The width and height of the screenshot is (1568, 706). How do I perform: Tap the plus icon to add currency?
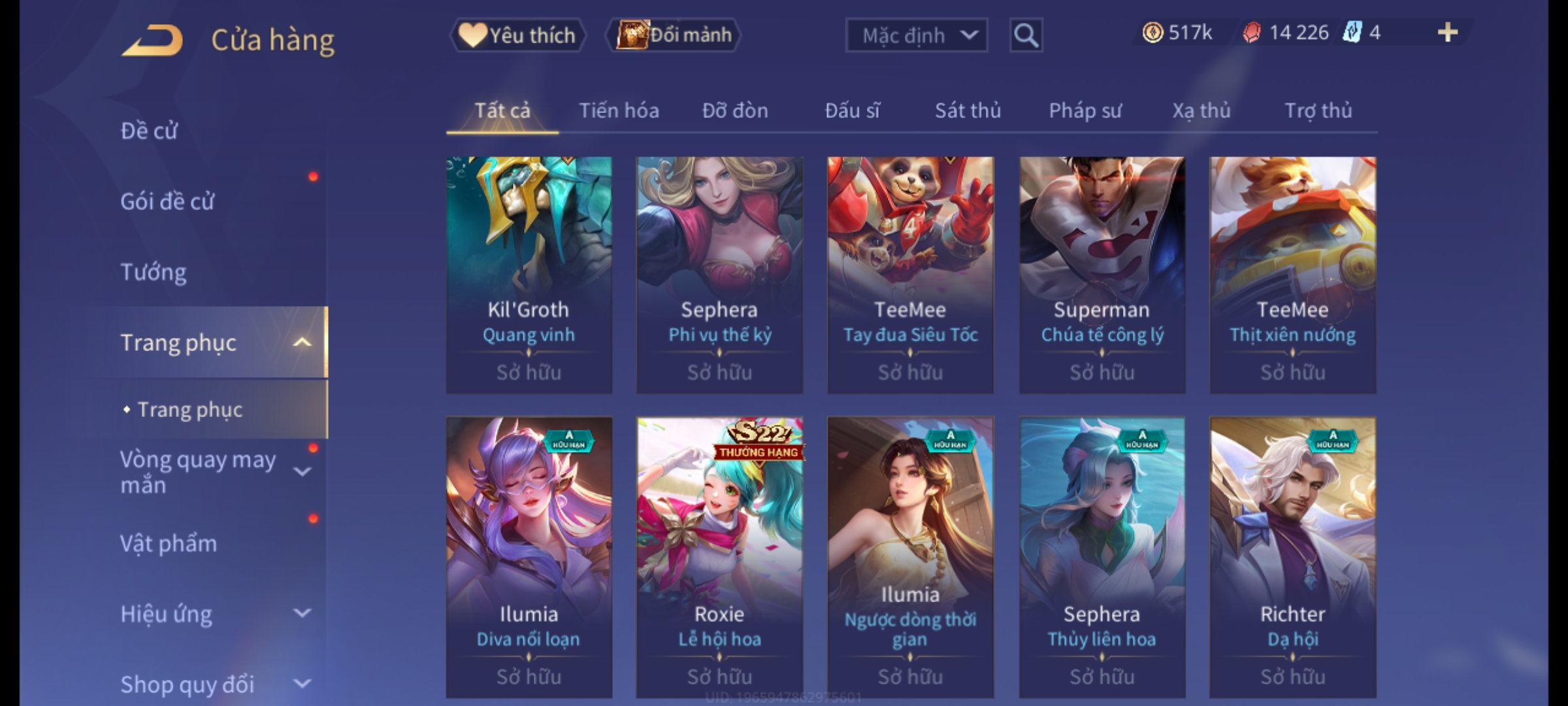tap(1448, 32)
